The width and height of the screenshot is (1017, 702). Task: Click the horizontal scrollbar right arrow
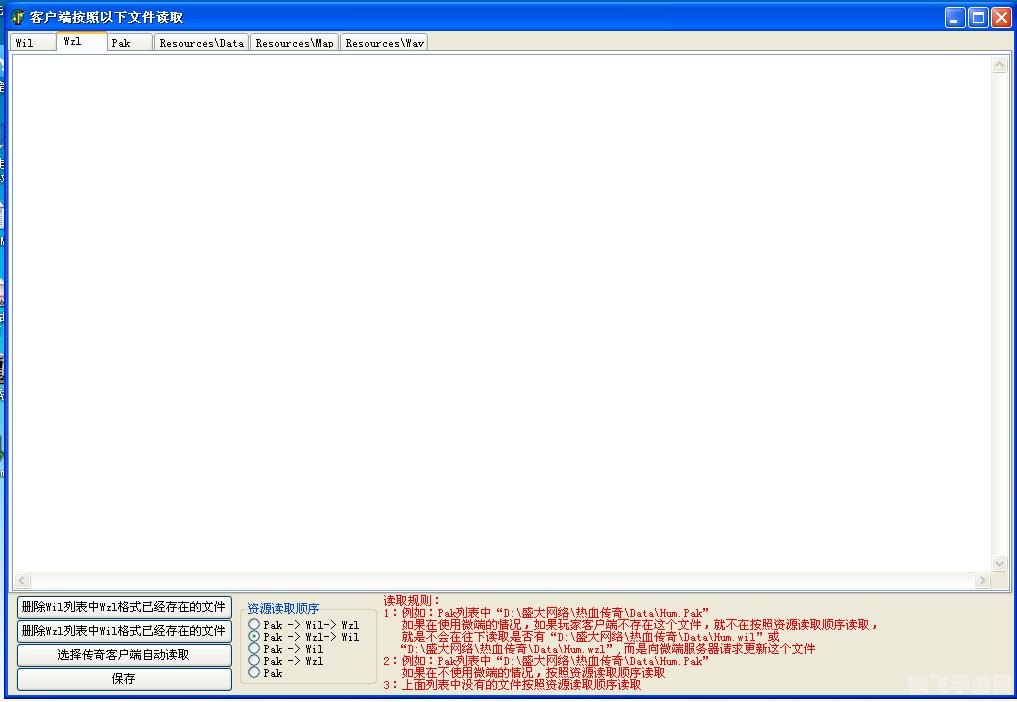[x=982, y=581]
